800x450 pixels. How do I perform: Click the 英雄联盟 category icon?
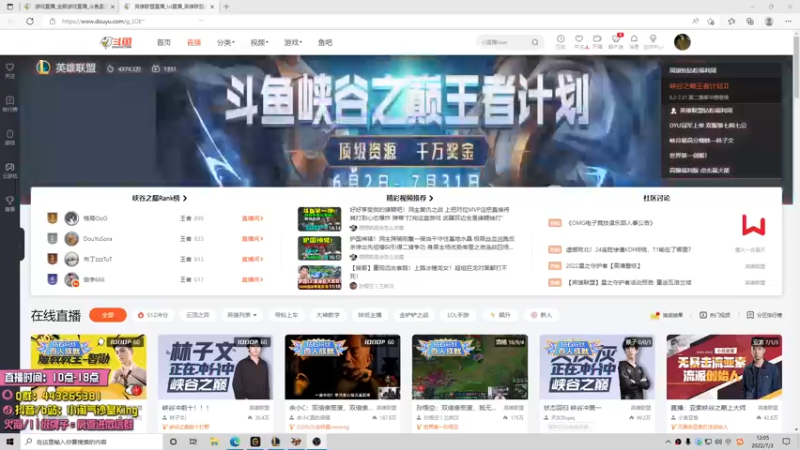43,67
